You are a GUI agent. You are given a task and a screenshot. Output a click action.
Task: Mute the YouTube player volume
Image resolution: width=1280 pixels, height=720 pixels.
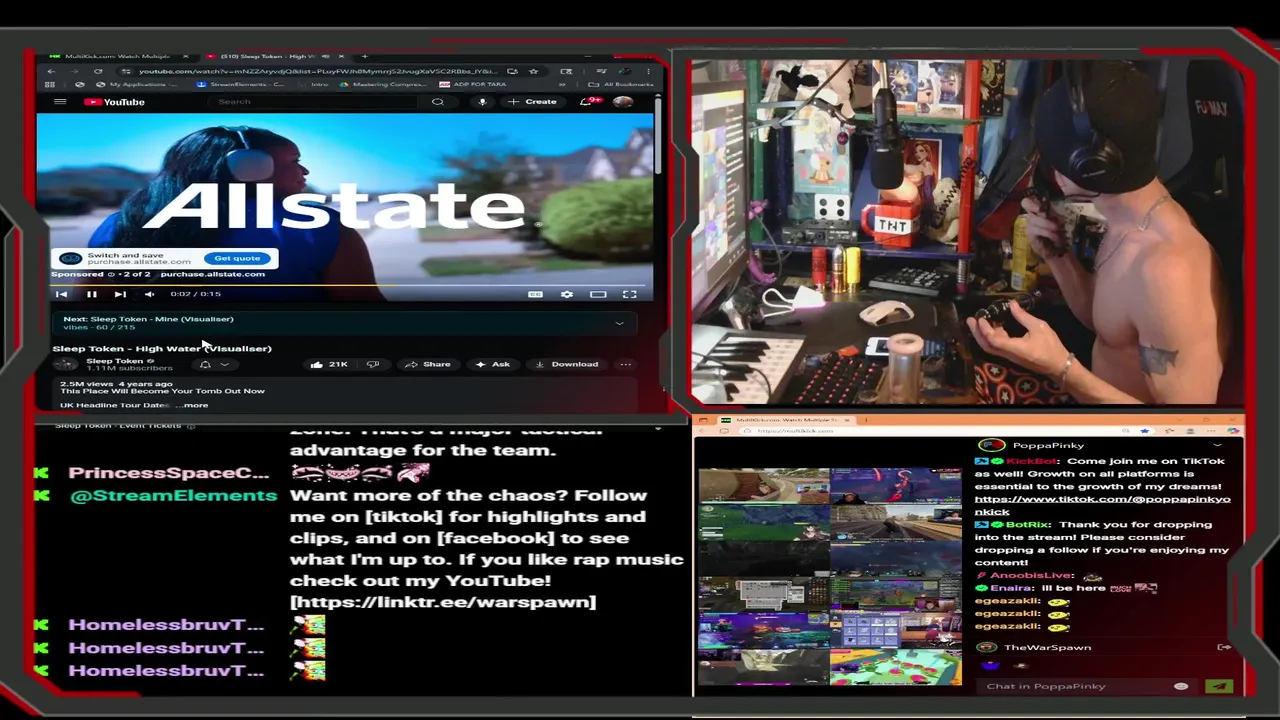[149, 294]
